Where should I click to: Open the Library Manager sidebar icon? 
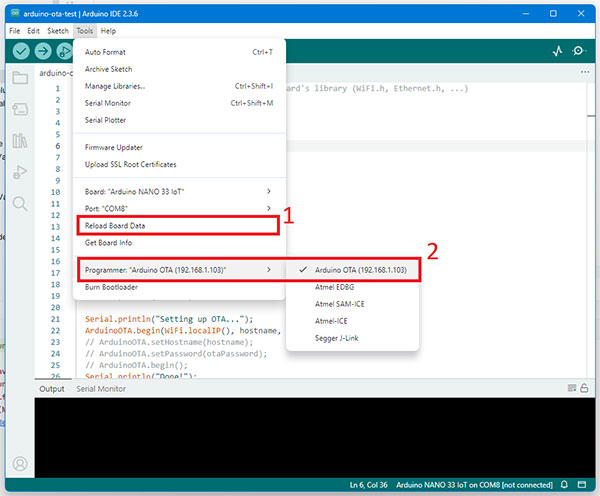pos(20,140)
